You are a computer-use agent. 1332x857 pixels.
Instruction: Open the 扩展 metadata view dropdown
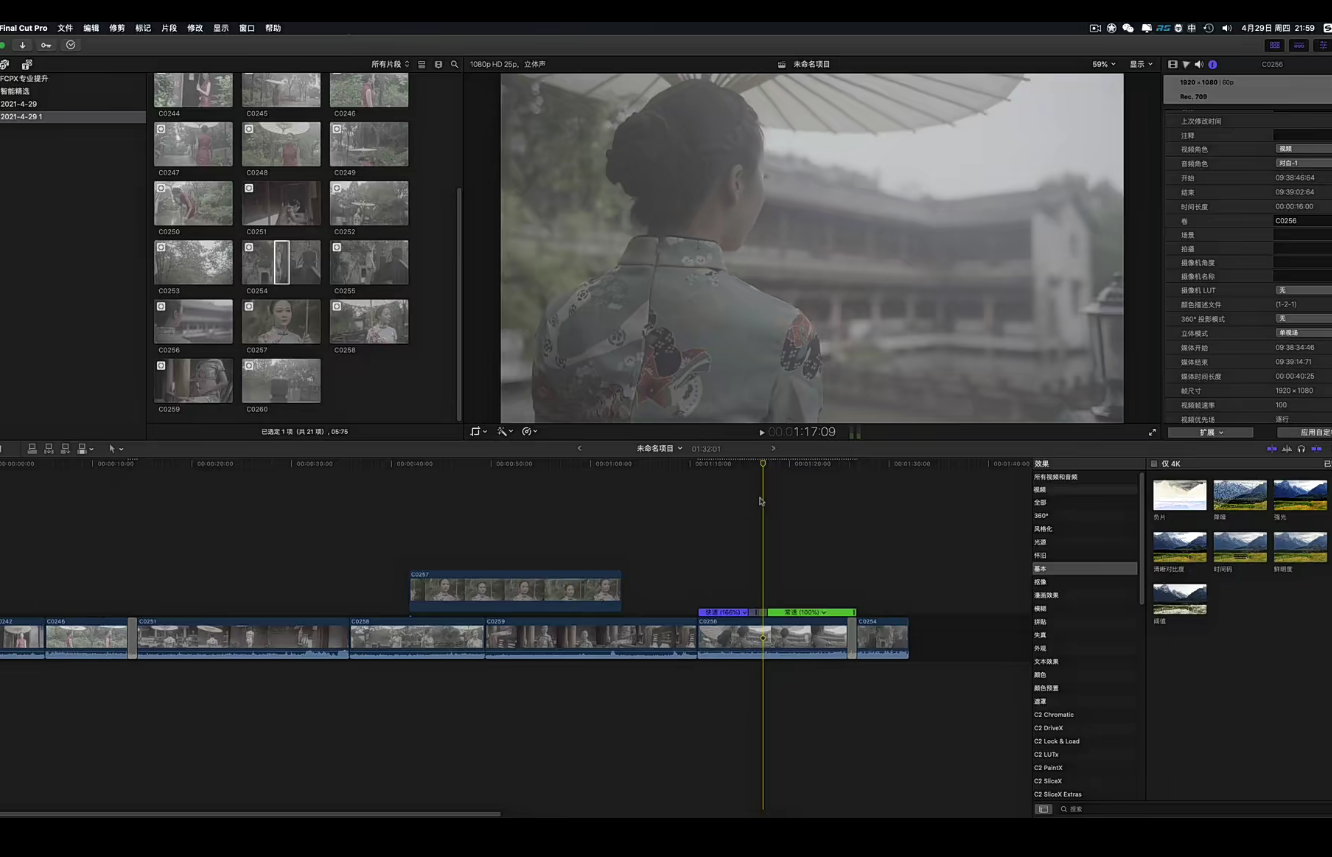tap(1210, 432)
